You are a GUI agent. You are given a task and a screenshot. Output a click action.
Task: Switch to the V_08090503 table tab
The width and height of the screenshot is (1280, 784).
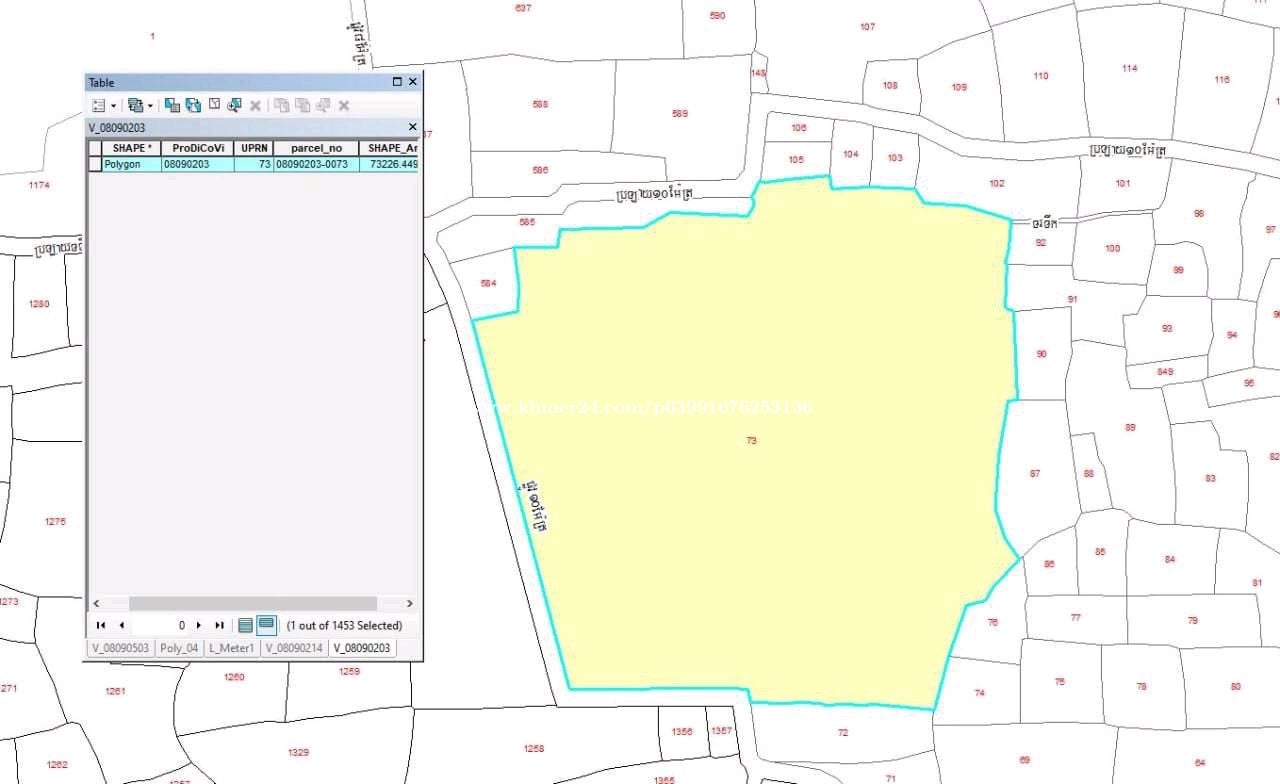pos(119,648)
